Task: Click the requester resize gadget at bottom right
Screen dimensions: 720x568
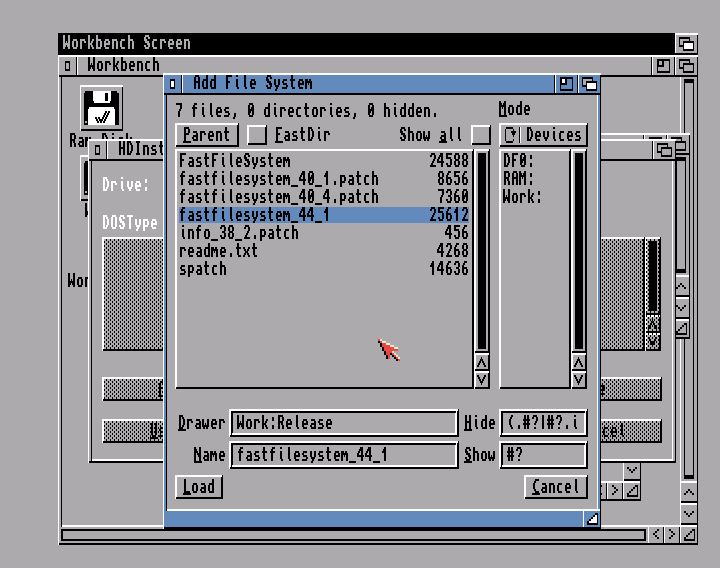Action: coord(592,518)
